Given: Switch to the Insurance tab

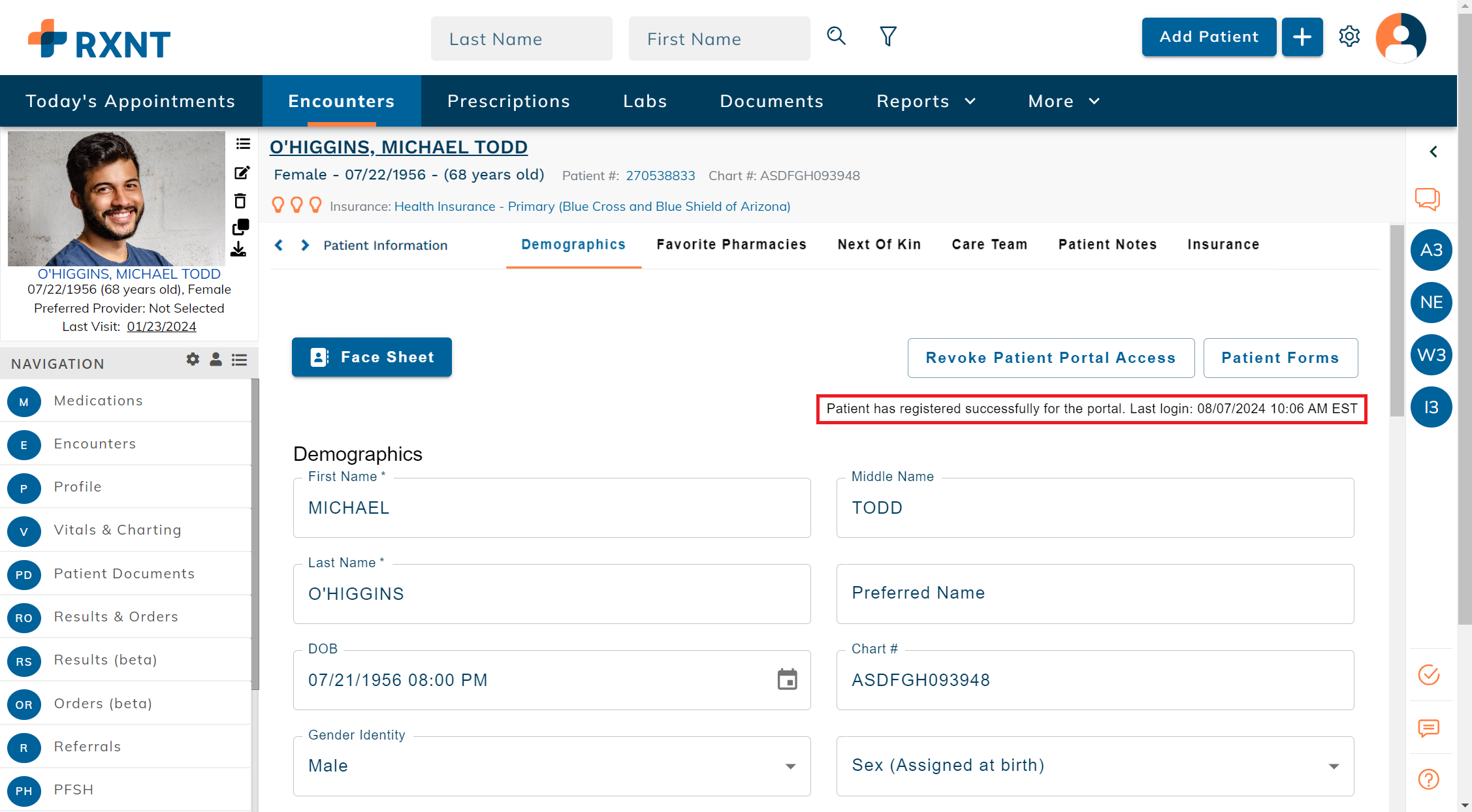Looking at the screenshot, I should [1223, 245].
